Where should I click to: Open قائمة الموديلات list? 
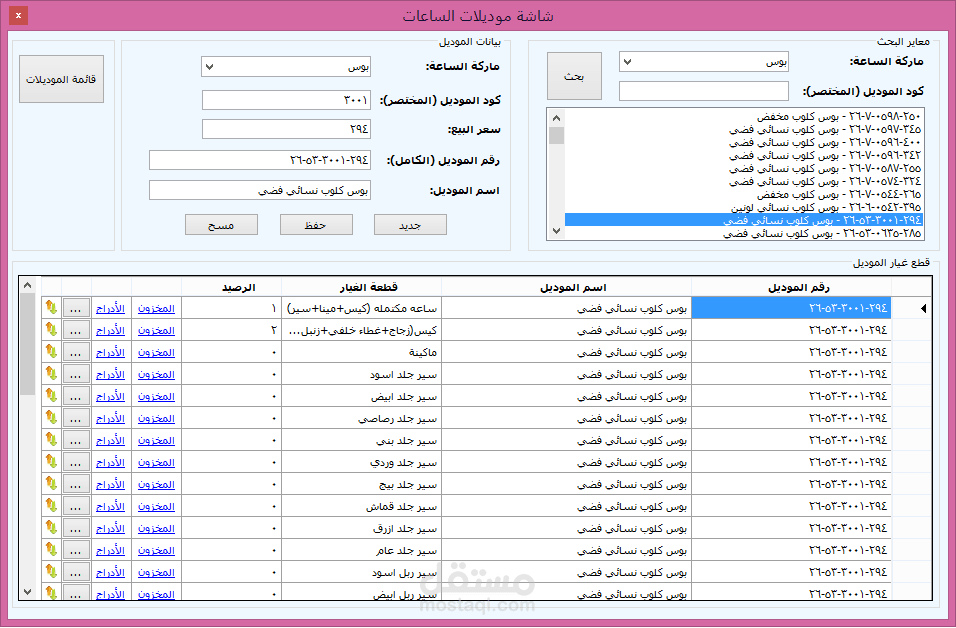pyautogui.click(x=60, y=80)
